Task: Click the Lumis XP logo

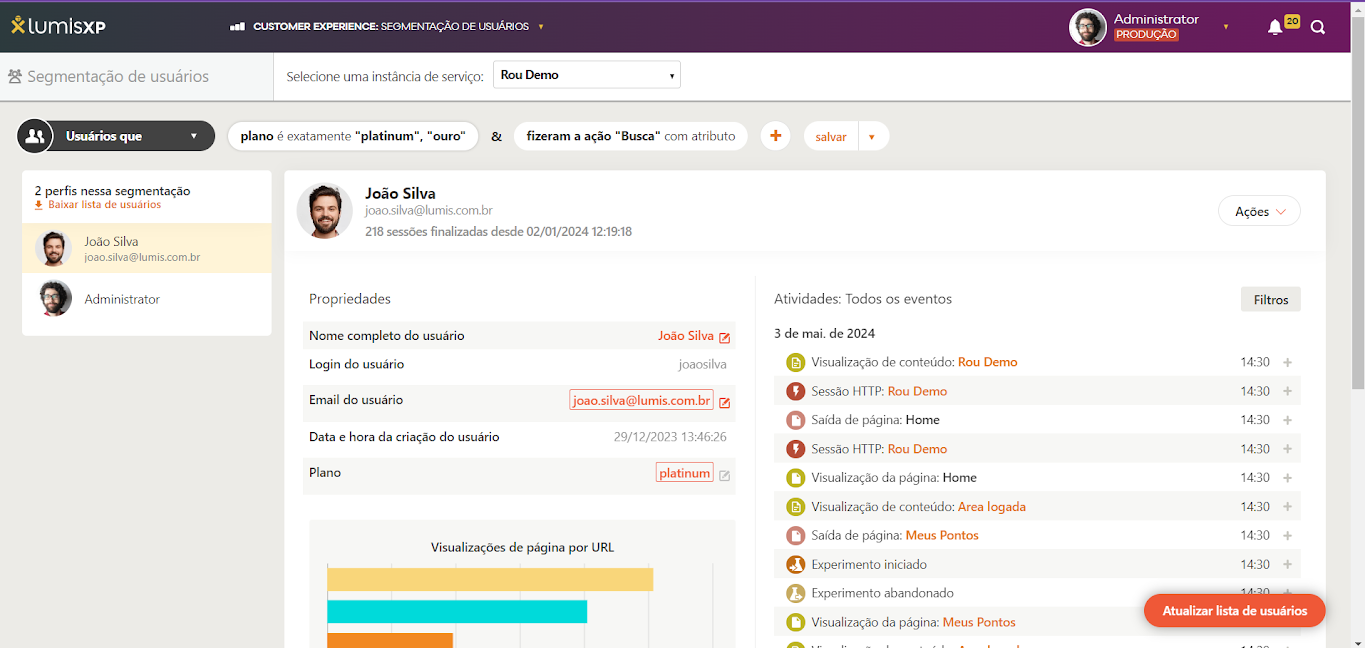Action: [x=58, y=26]
